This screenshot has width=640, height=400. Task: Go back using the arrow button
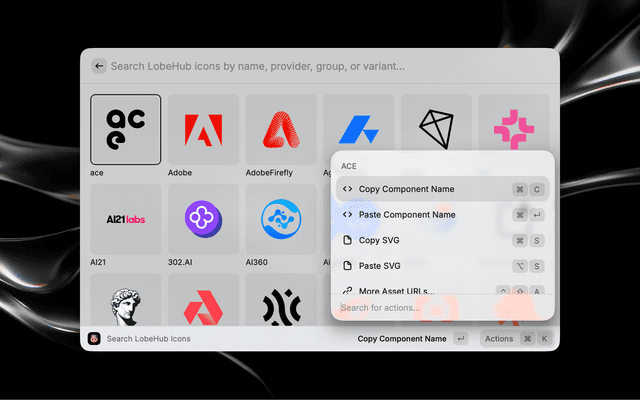pos(99,66)
